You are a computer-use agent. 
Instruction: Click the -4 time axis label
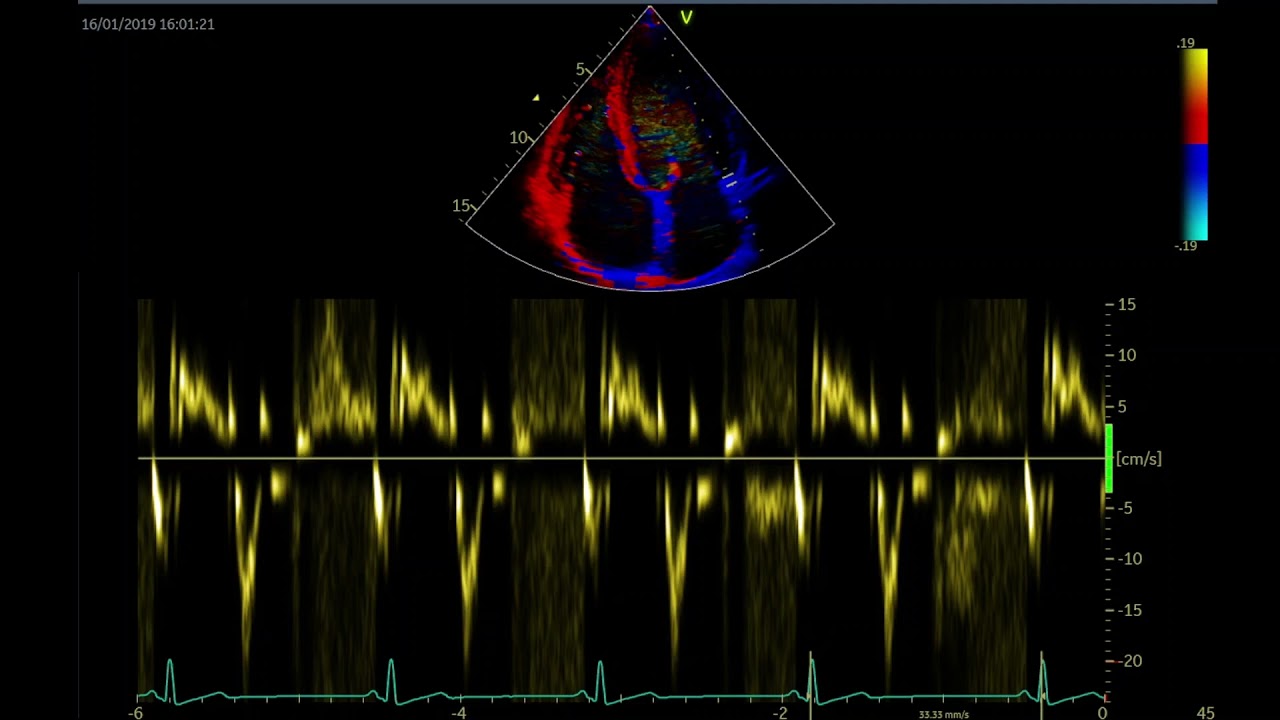click(458, 713)
